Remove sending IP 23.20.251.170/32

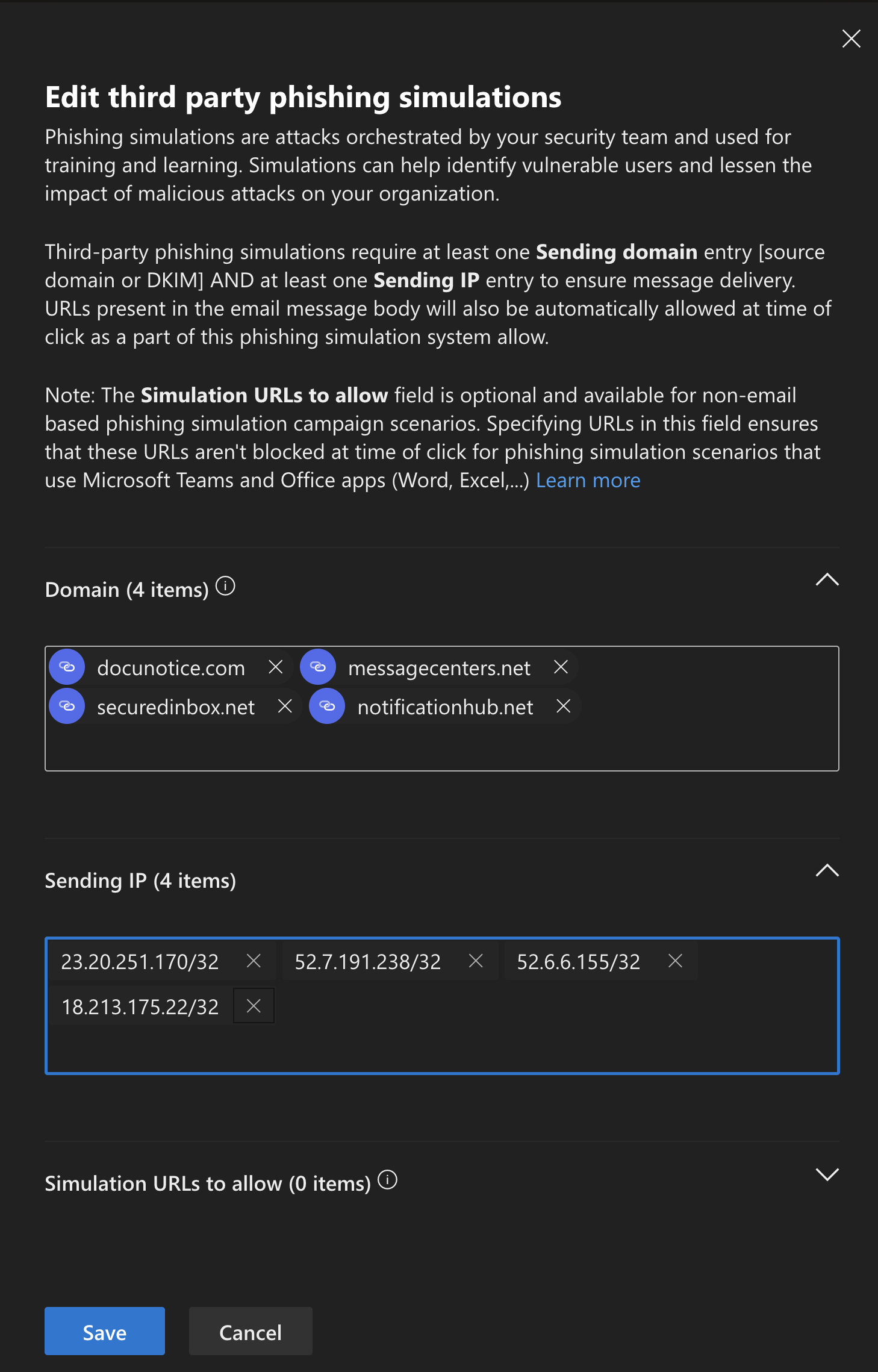[254, 961]
